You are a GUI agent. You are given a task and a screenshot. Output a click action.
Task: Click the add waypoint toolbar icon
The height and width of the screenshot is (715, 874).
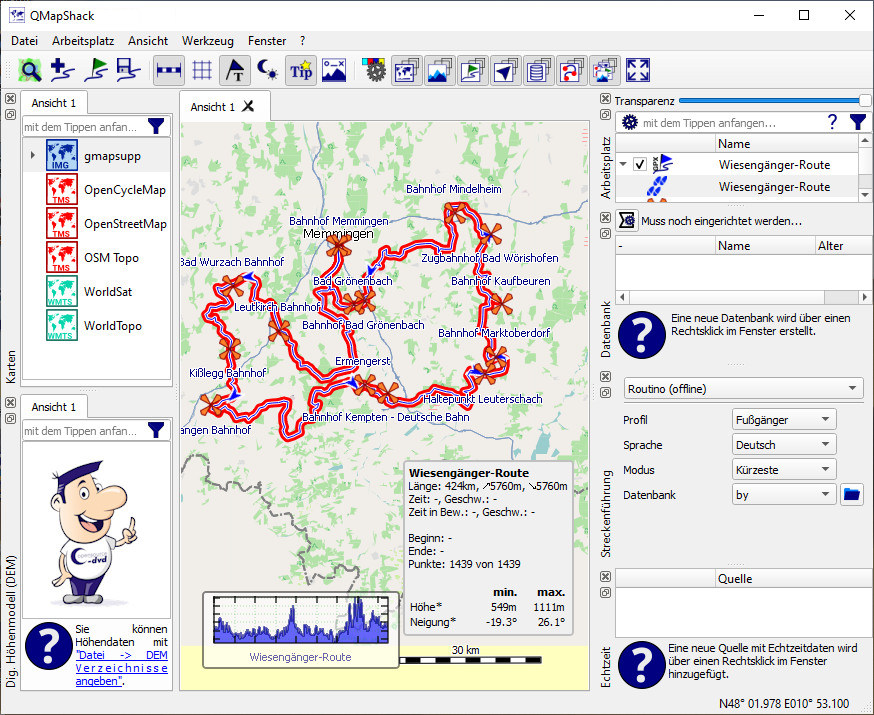[63, 70]
